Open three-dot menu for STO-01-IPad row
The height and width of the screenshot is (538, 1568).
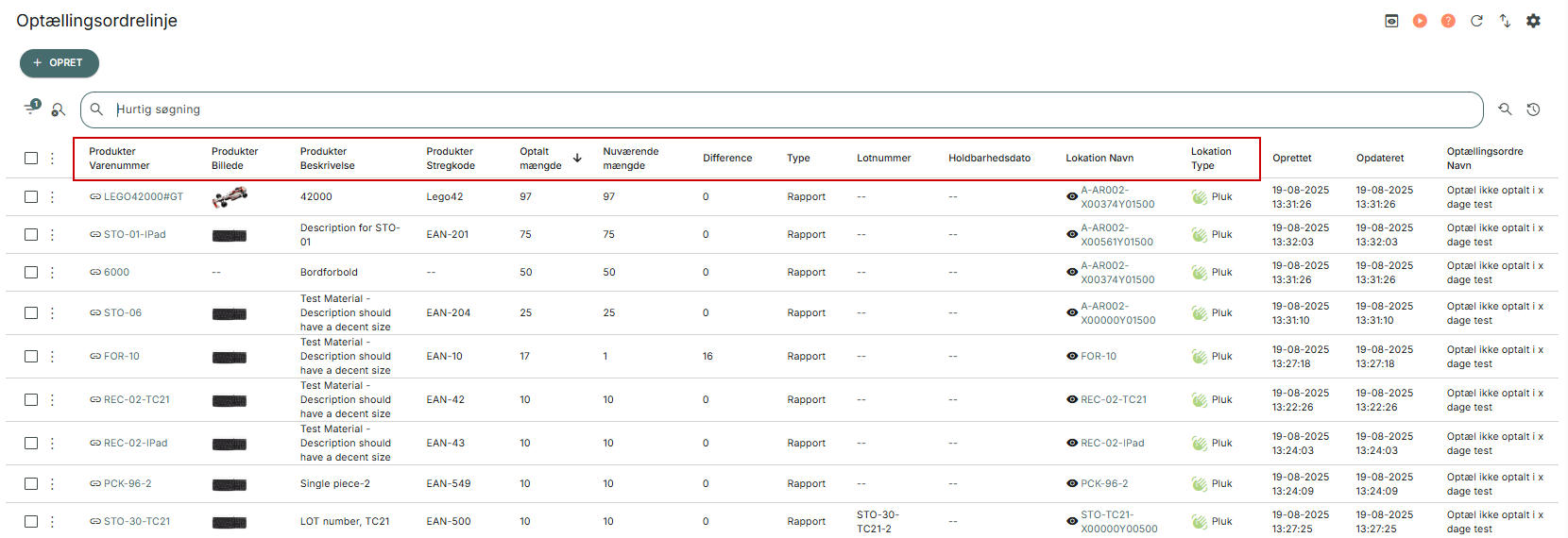pyautogui.click(x=52, y=235)
